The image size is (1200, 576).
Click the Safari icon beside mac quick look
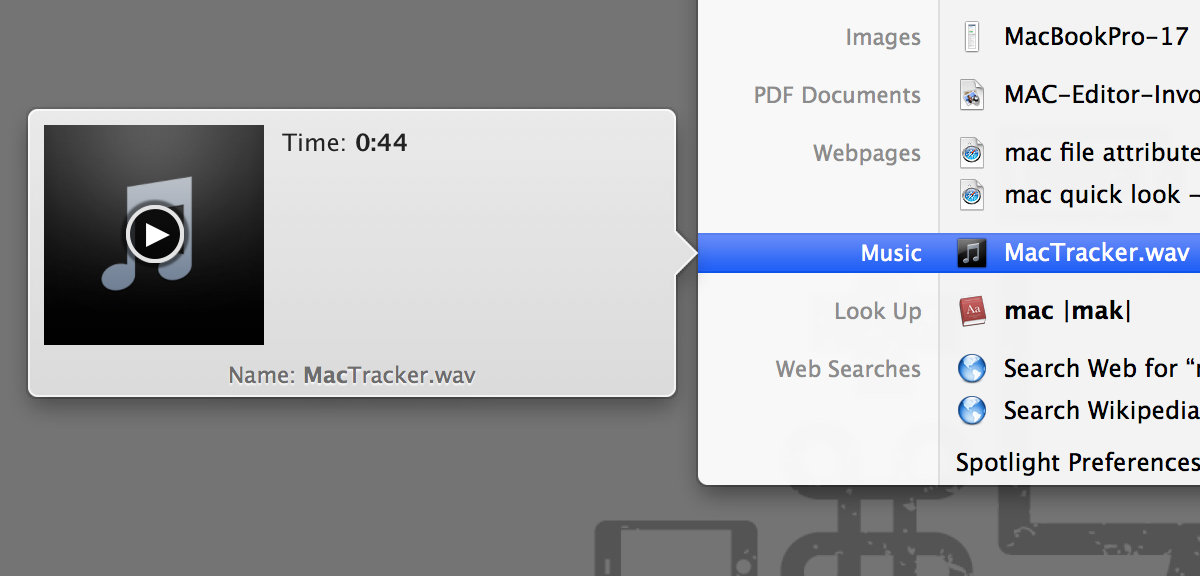[972, 194]
